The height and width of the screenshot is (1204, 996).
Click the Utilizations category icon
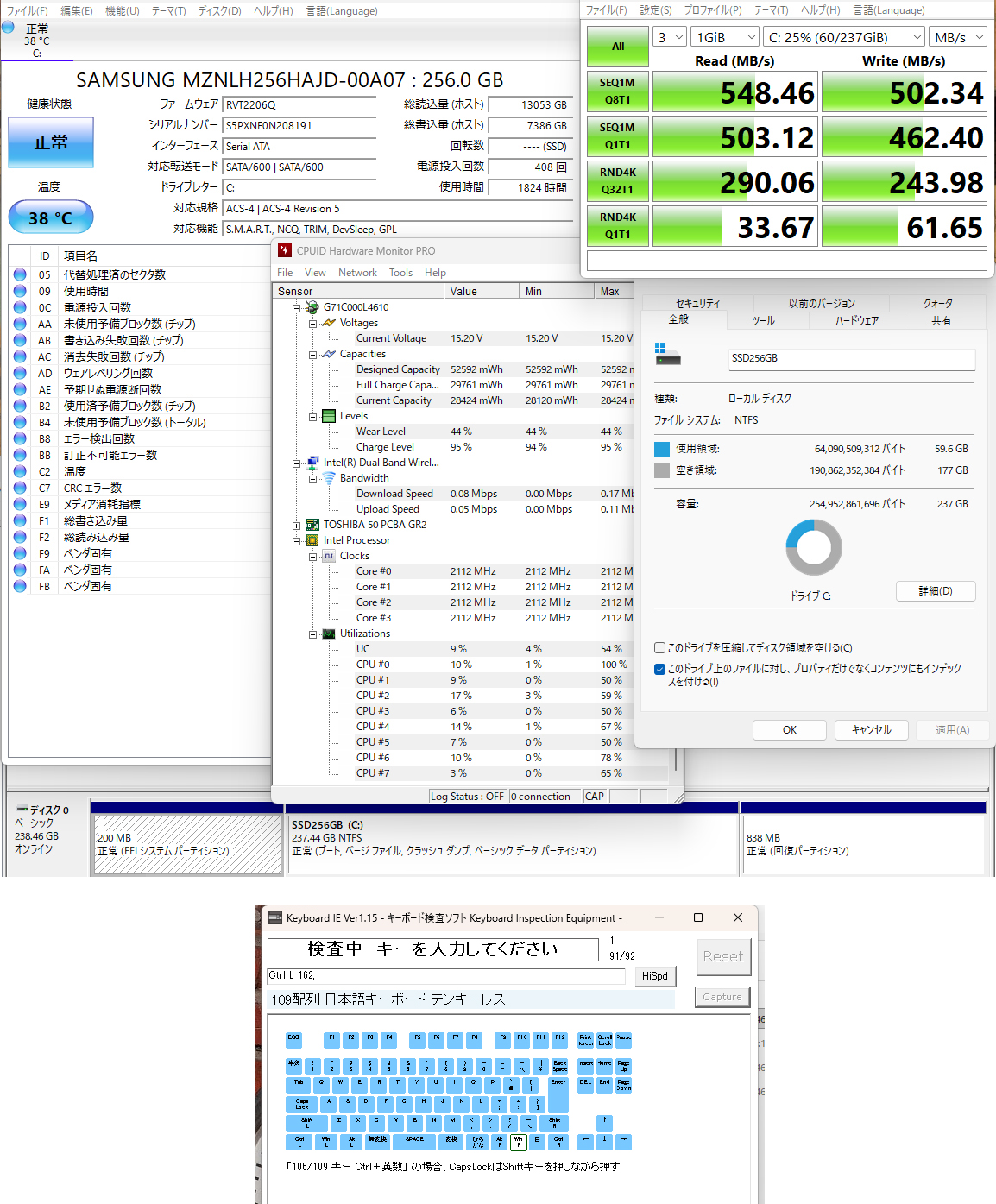click(329, 634)
